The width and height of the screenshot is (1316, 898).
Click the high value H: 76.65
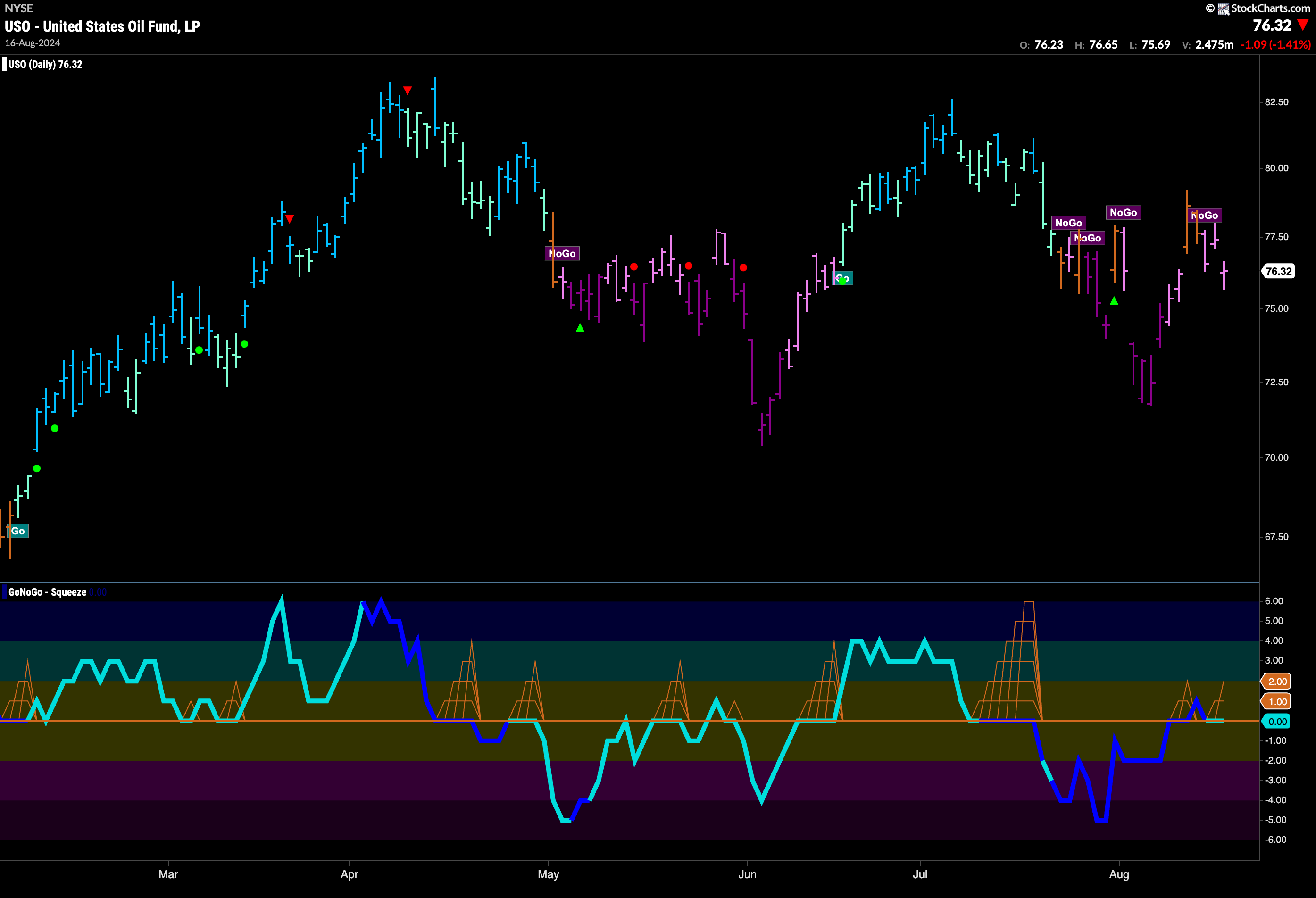[x=1096, y=45]
